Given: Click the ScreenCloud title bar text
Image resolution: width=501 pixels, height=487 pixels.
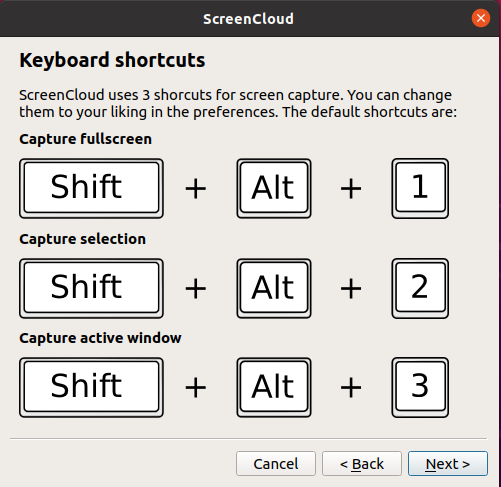Looking at the screenshot, I should (248, 19).
